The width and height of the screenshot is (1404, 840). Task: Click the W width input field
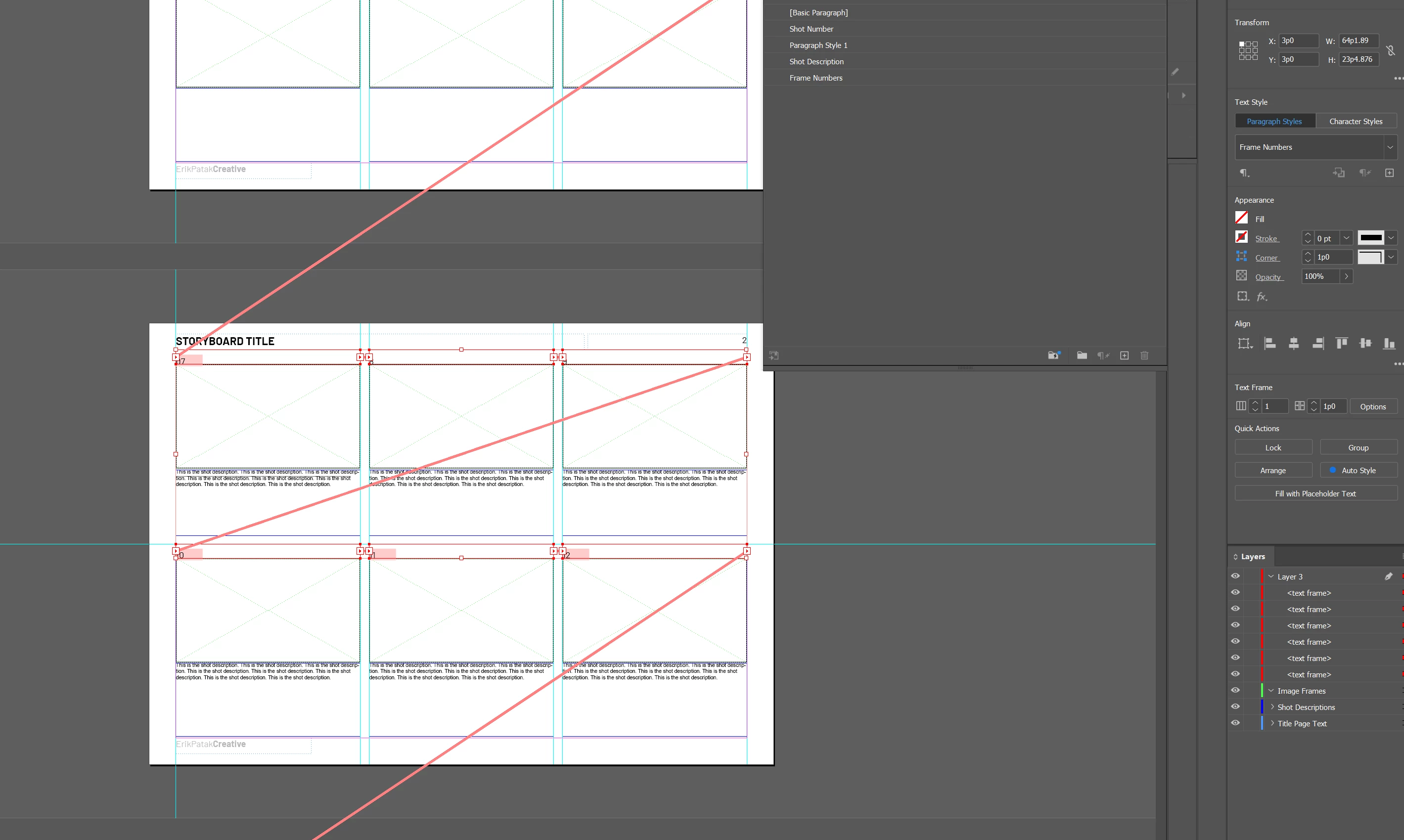click(1358, 41)
